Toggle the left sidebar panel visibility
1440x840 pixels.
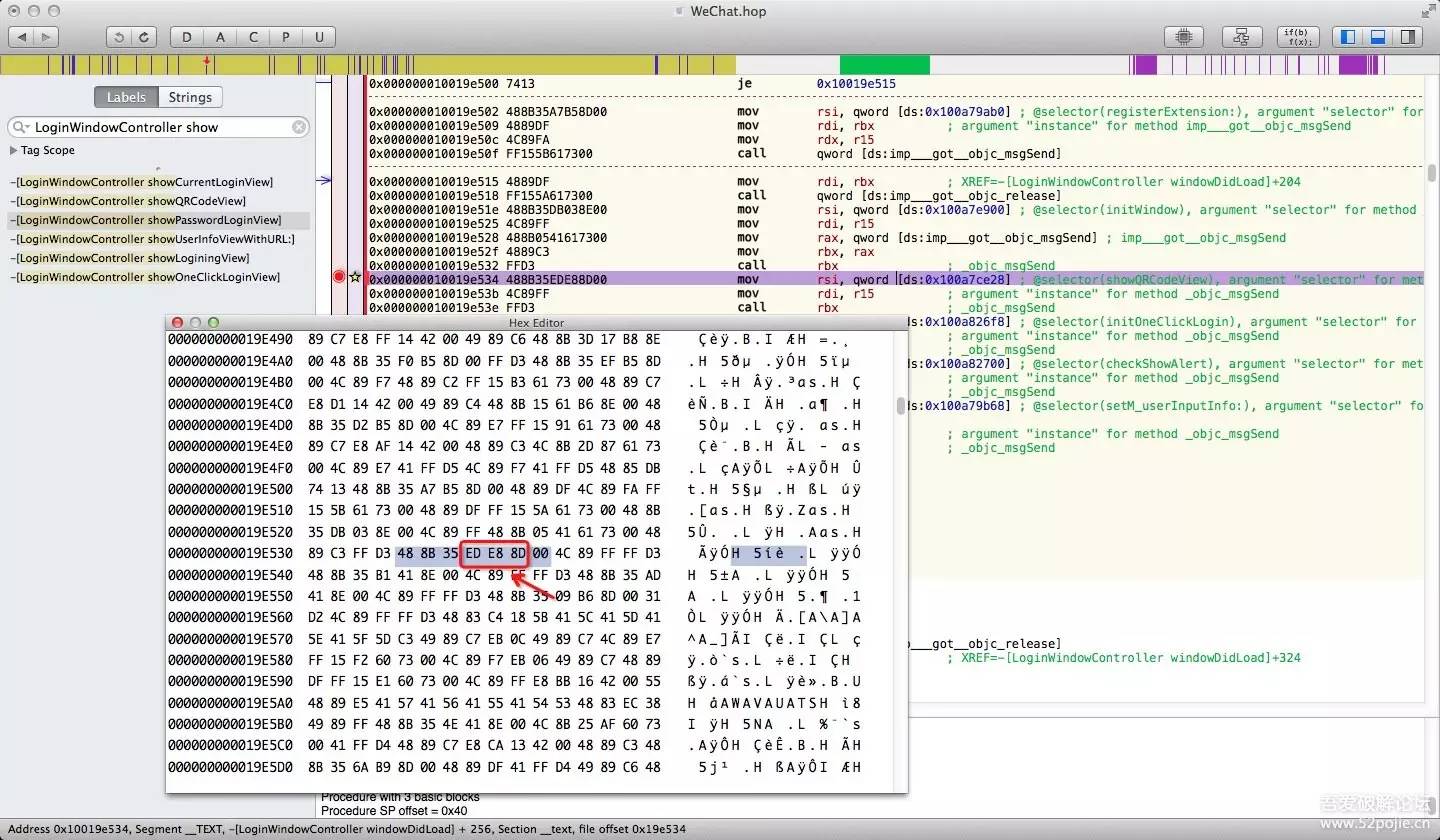[x=1348, y=37]
